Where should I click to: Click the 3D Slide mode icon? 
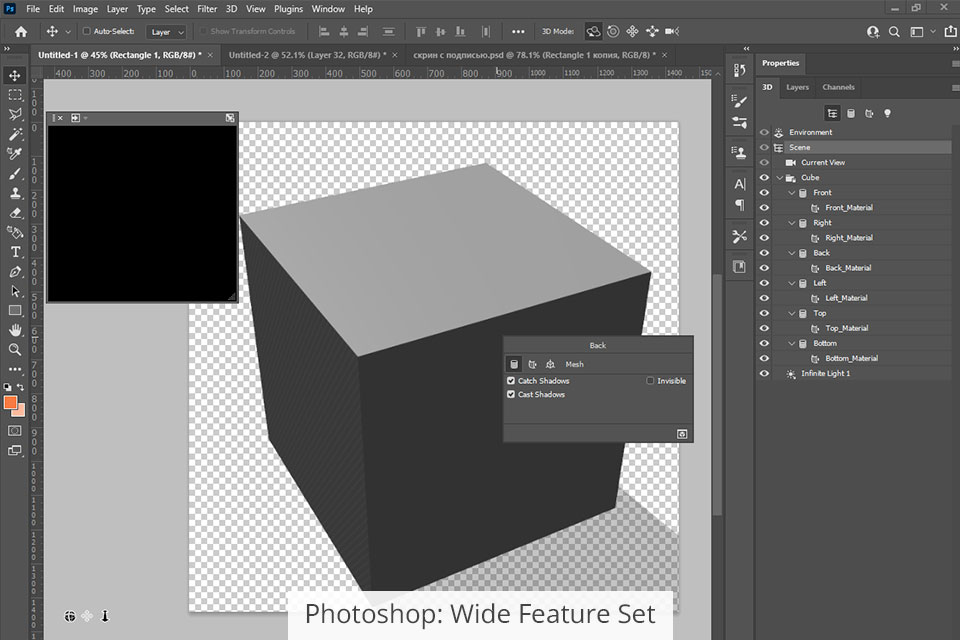click(x=652, y=31)
